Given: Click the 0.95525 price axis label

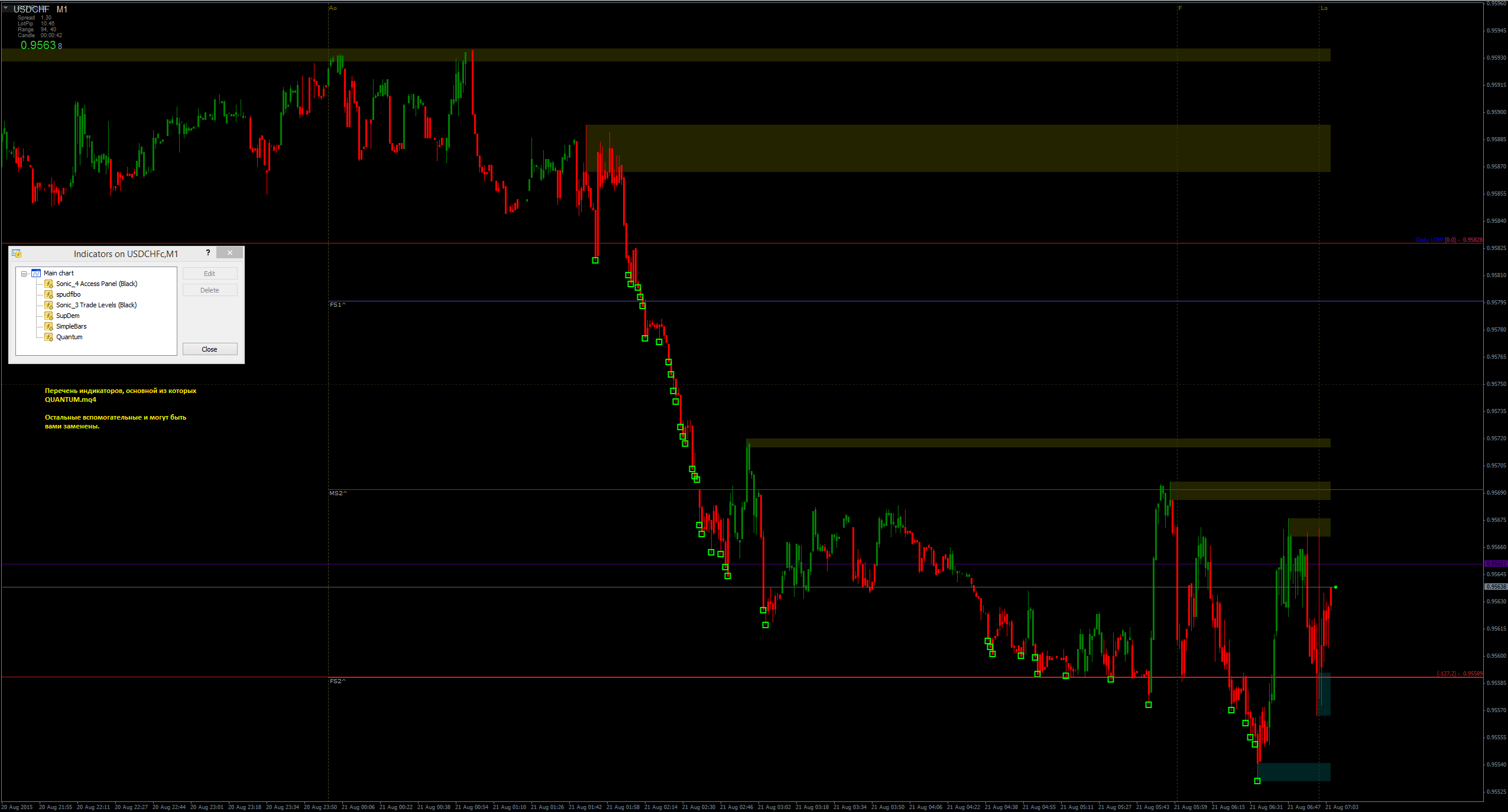Looking at the screenshot, I should tap(1496, 792).
